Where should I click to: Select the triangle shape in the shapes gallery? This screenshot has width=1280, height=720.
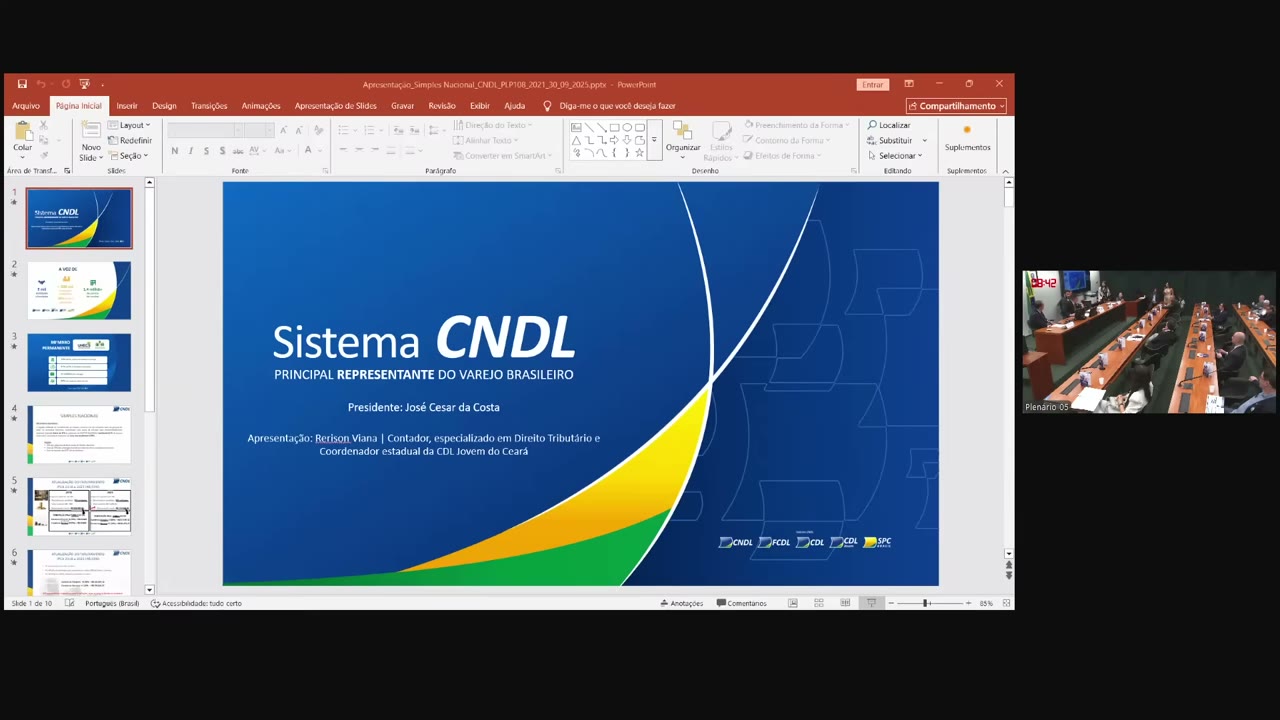click(x=576, y=141)
